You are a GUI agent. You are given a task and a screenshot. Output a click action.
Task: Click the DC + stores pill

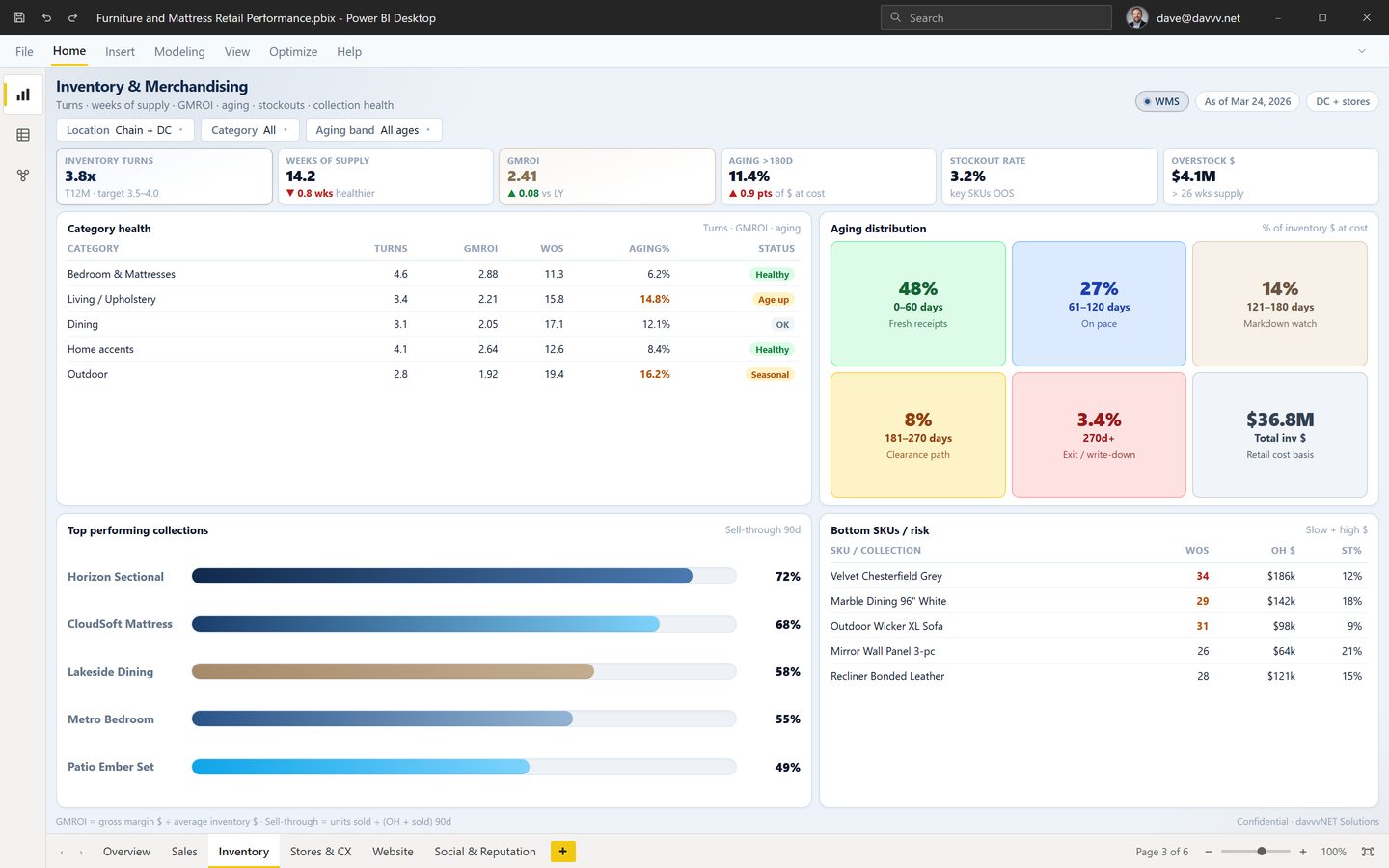click(x=1343, y=101)
